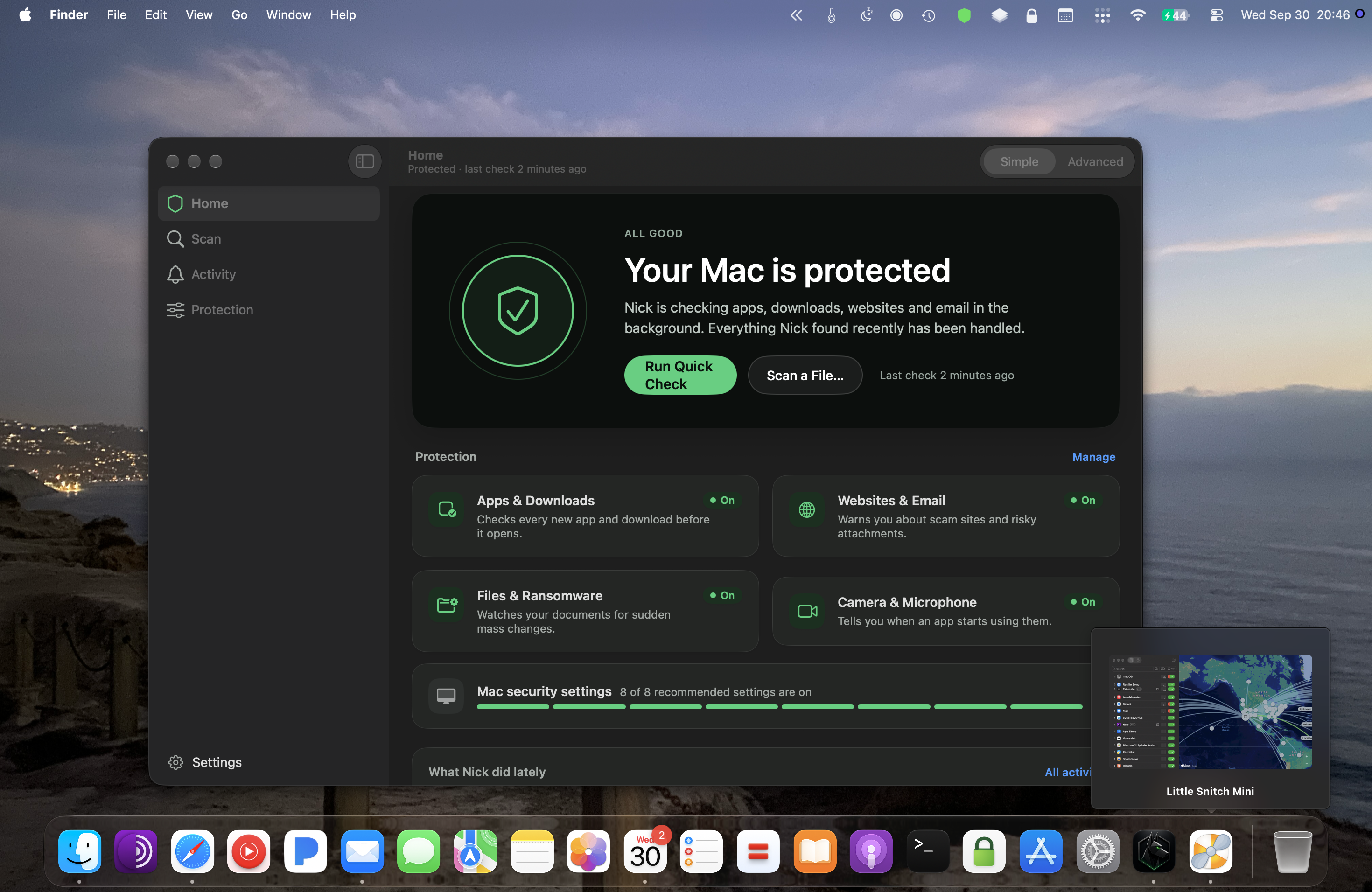The width and height of the screenshot is (1372, 892).
Task: Toggle the sidebar visibility button
Action: point(364,161)
